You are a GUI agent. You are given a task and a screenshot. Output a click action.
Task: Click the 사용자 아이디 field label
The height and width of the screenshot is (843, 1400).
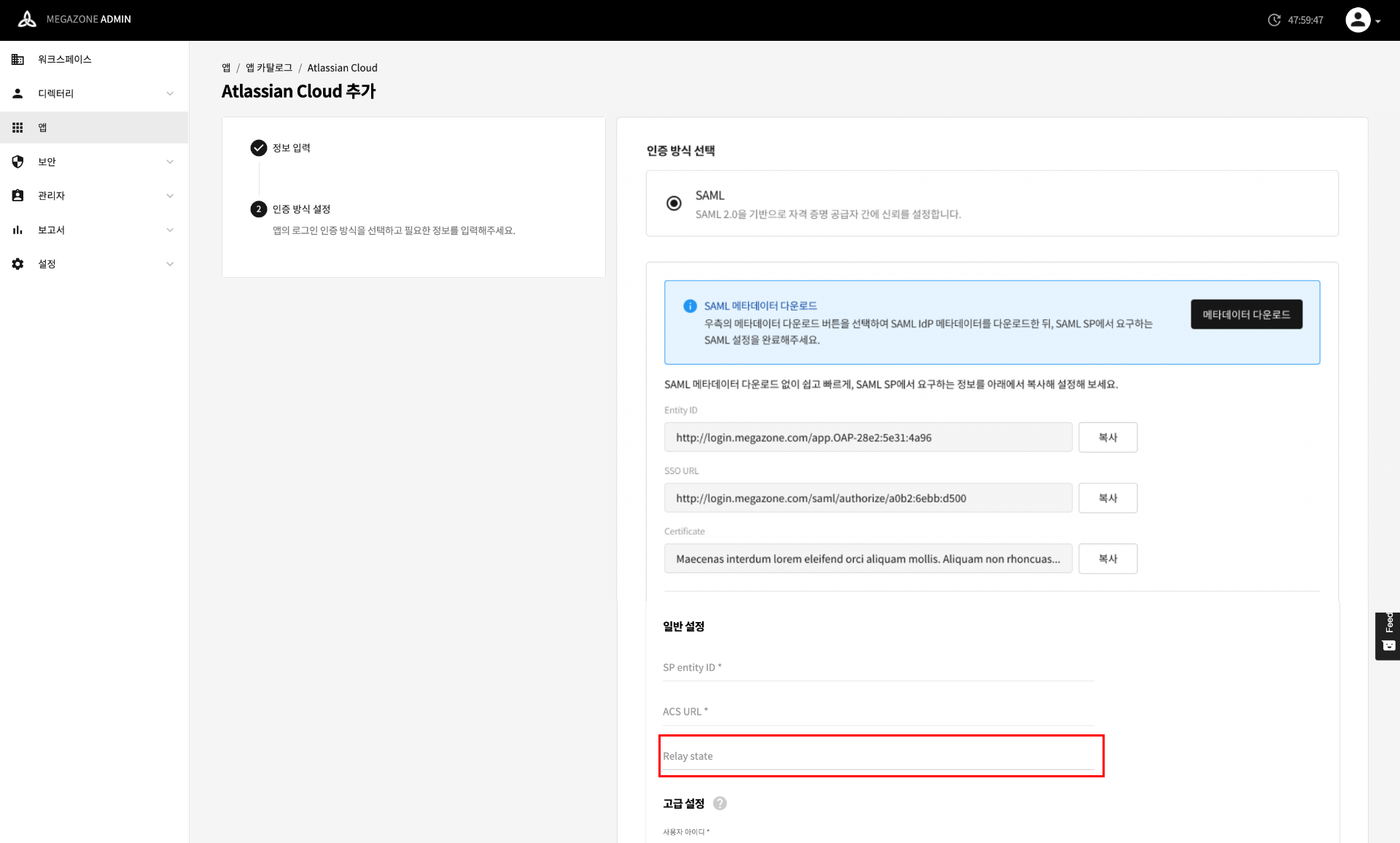click(686, 832)
